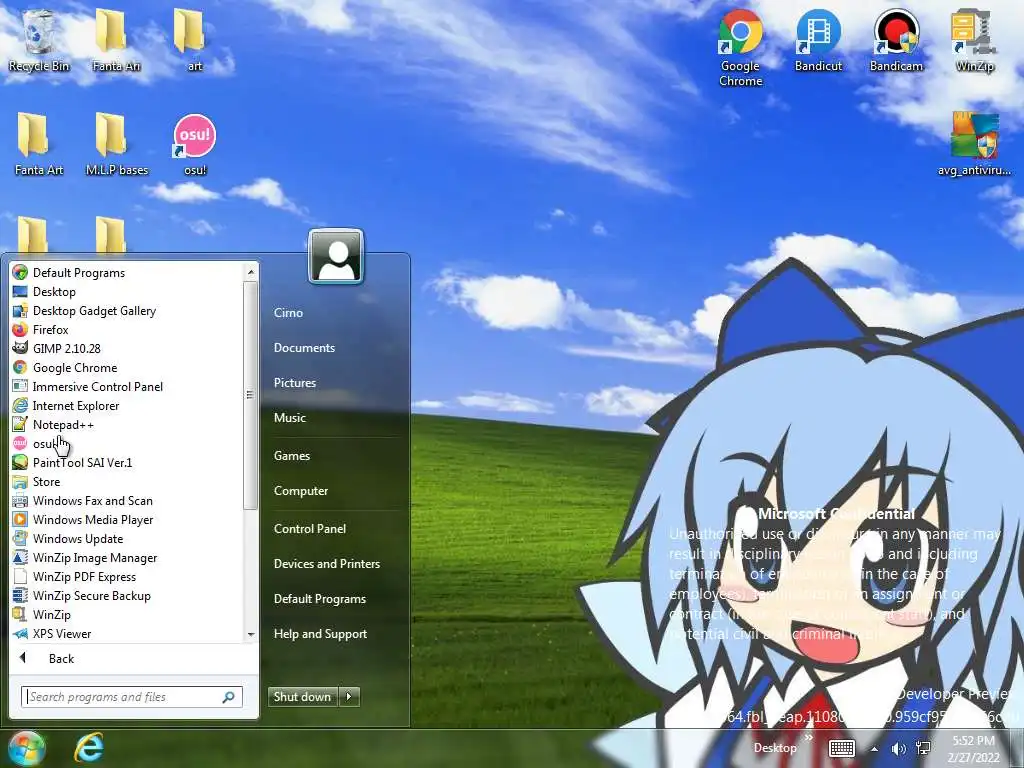Open Devices and Printers

click(x=327, y=564)
